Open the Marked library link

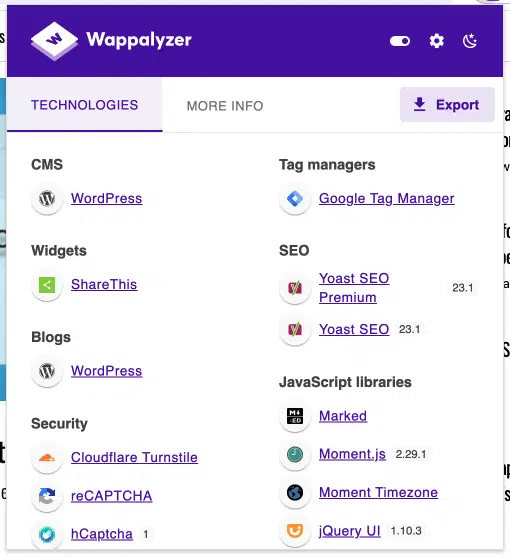pyautogui.click(x=343, y=416)
